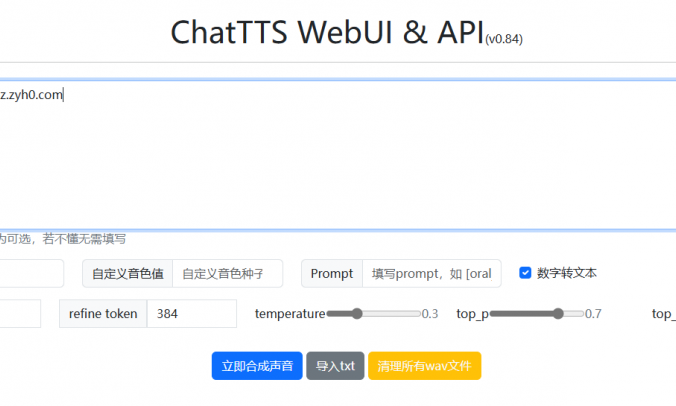The height and width of the screenshot is (406, 676).
Task: Focus the main text area containing z.zyh0.com
Action: click(338, 155)
